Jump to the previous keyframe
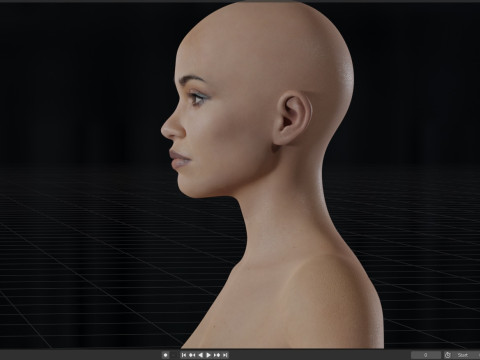Viewport: 480px width, 360px height. coord(192,355)
